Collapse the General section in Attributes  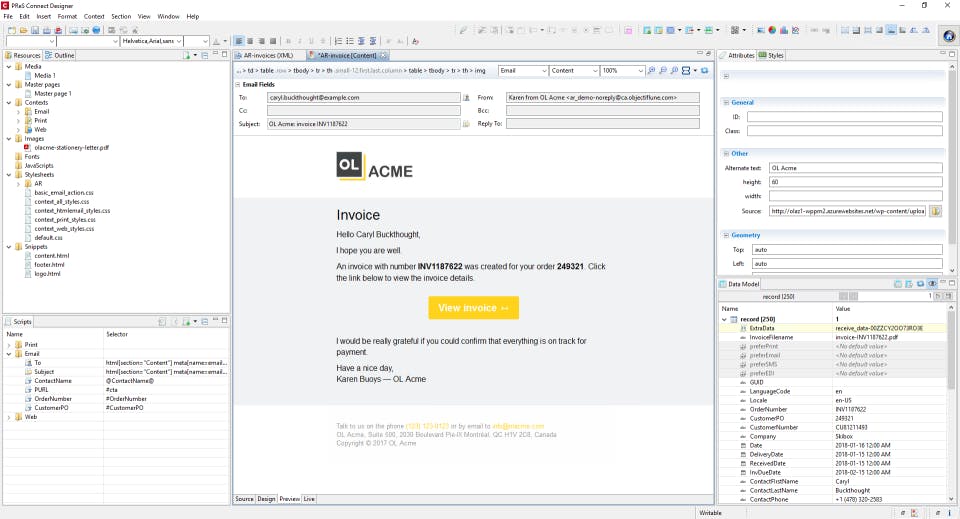[x=726, y=103]
